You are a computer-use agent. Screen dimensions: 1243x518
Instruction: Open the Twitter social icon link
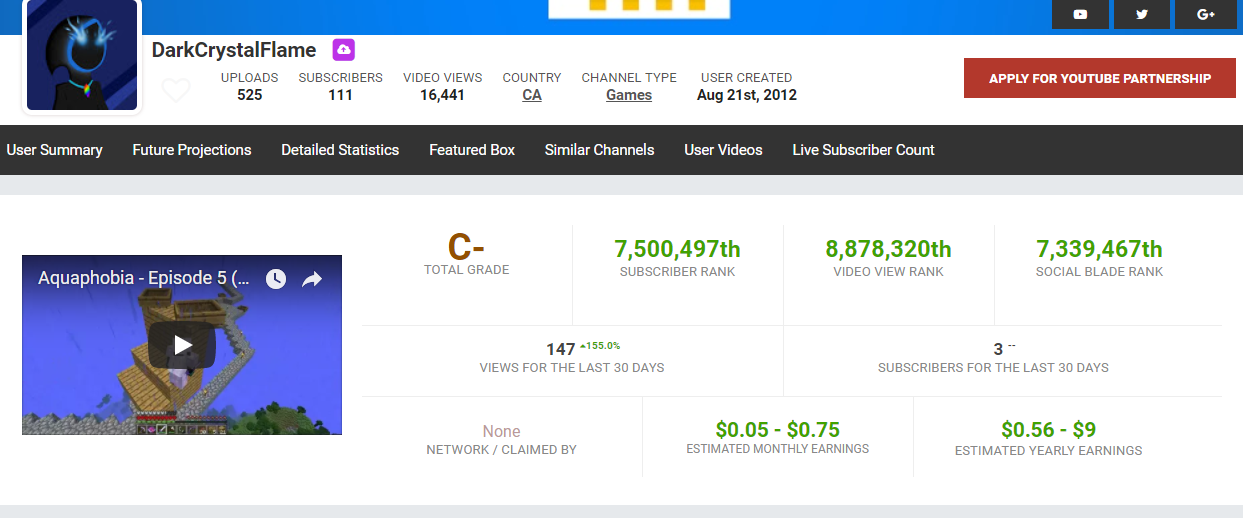point(1142,14)
